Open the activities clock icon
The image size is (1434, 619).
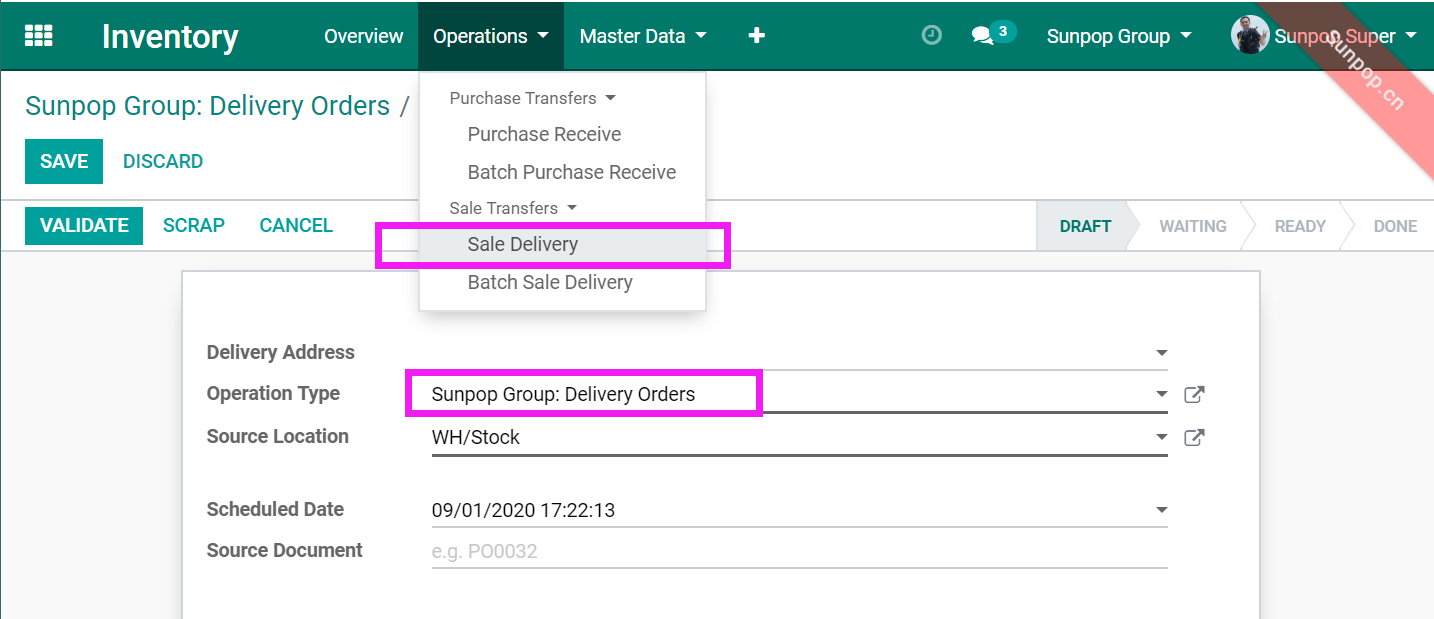pyautogui.click(x=931, y=36)
